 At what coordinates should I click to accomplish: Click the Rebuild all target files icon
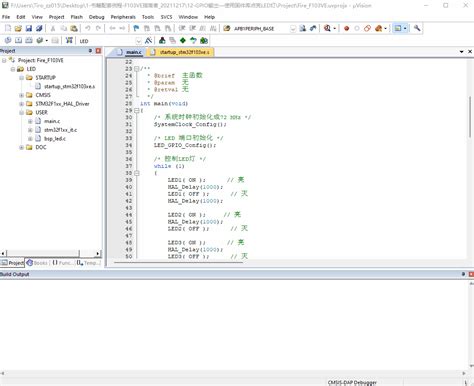click(x=29, y=40)
